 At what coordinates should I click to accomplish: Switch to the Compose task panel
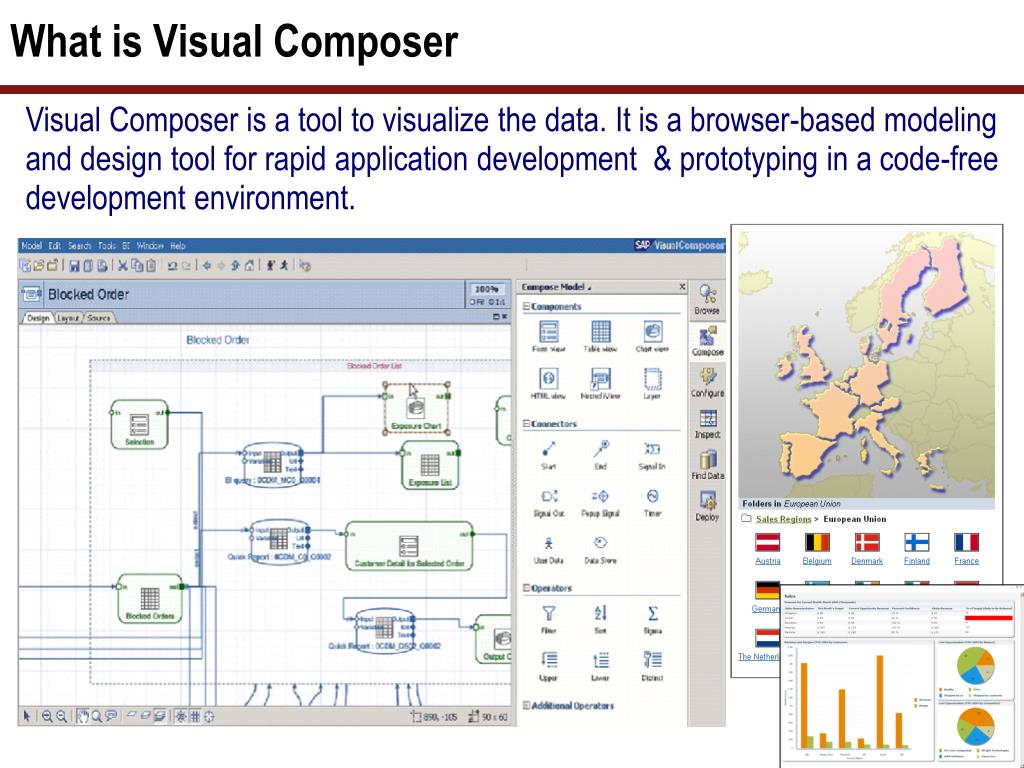pos(707,341)
